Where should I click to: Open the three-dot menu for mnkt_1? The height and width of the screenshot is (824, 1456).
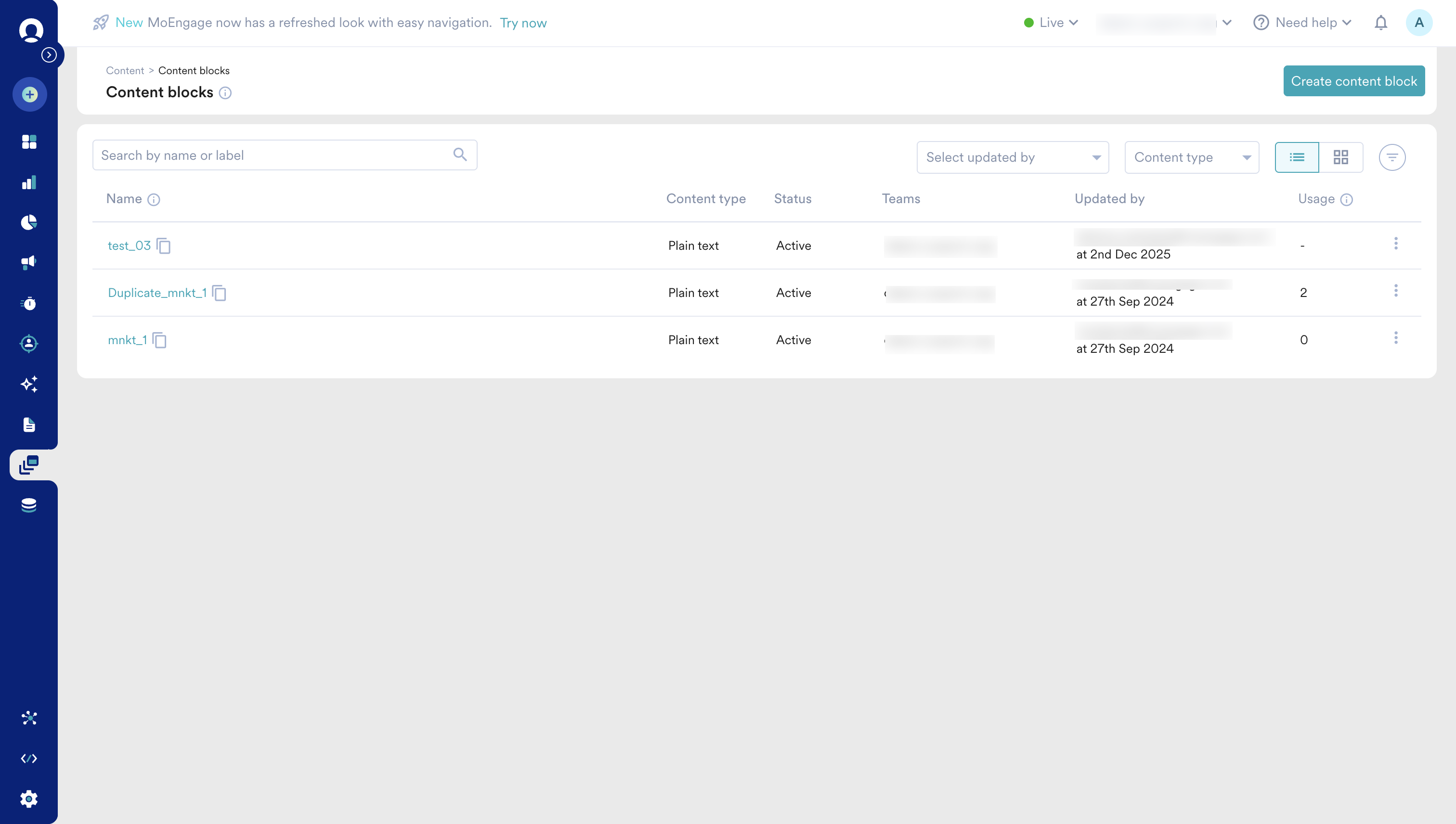[1395, 338]
